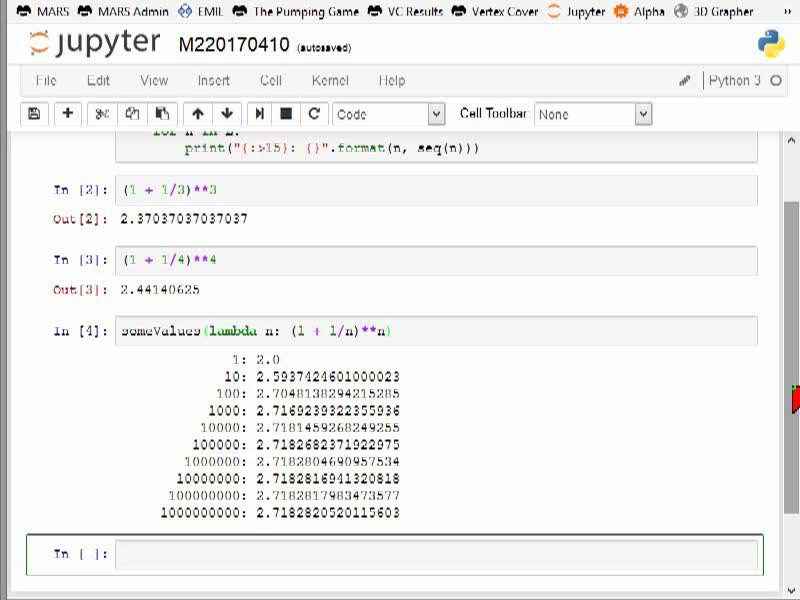800x600 pixels.
Task: Click the notebook vertical scrollbar thumb
Action: (791, 357)
